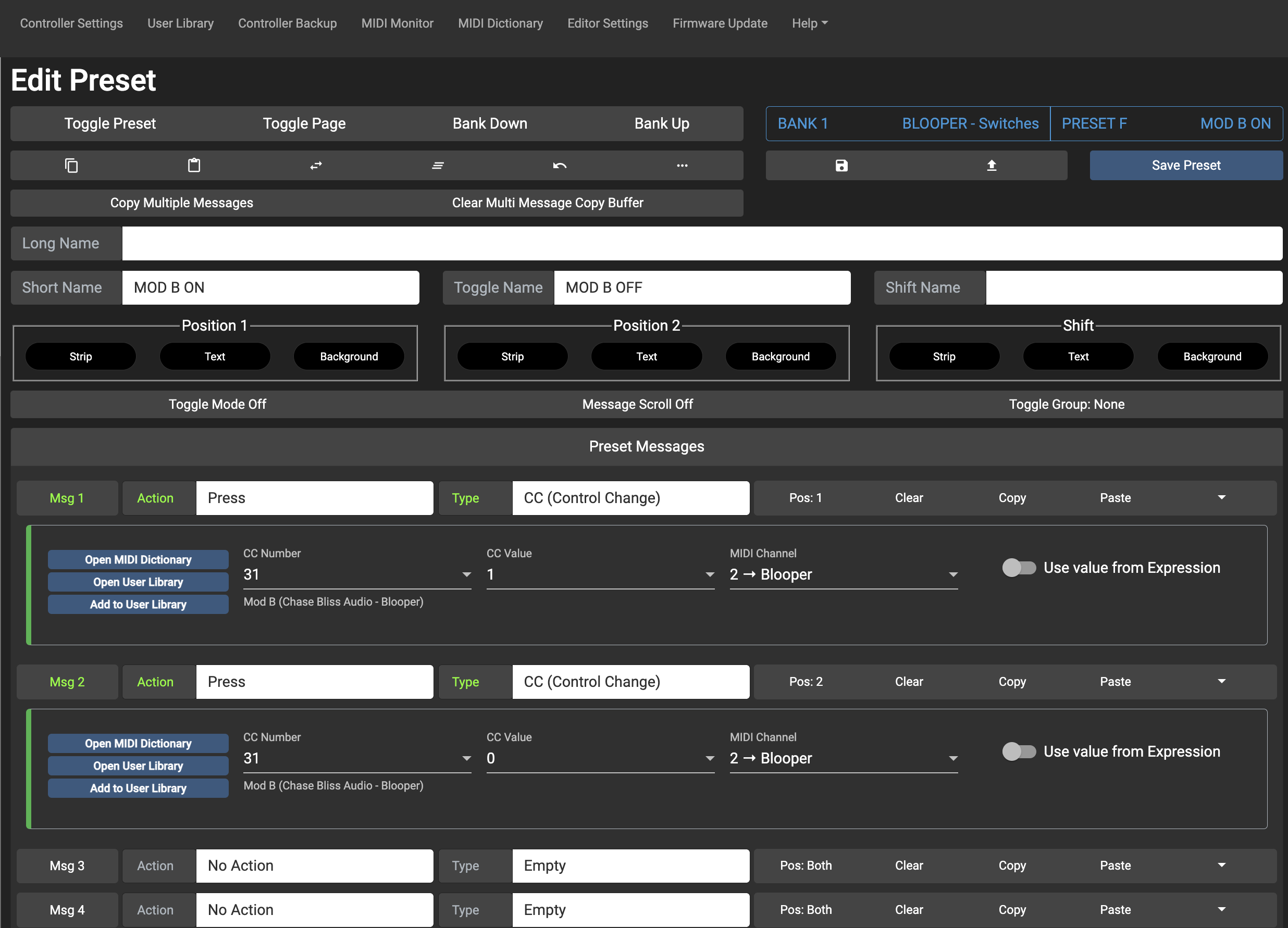1288x928 pixels.
Task: Open the MIDI Monitor menu item
Action: click(x=397, y=23)
